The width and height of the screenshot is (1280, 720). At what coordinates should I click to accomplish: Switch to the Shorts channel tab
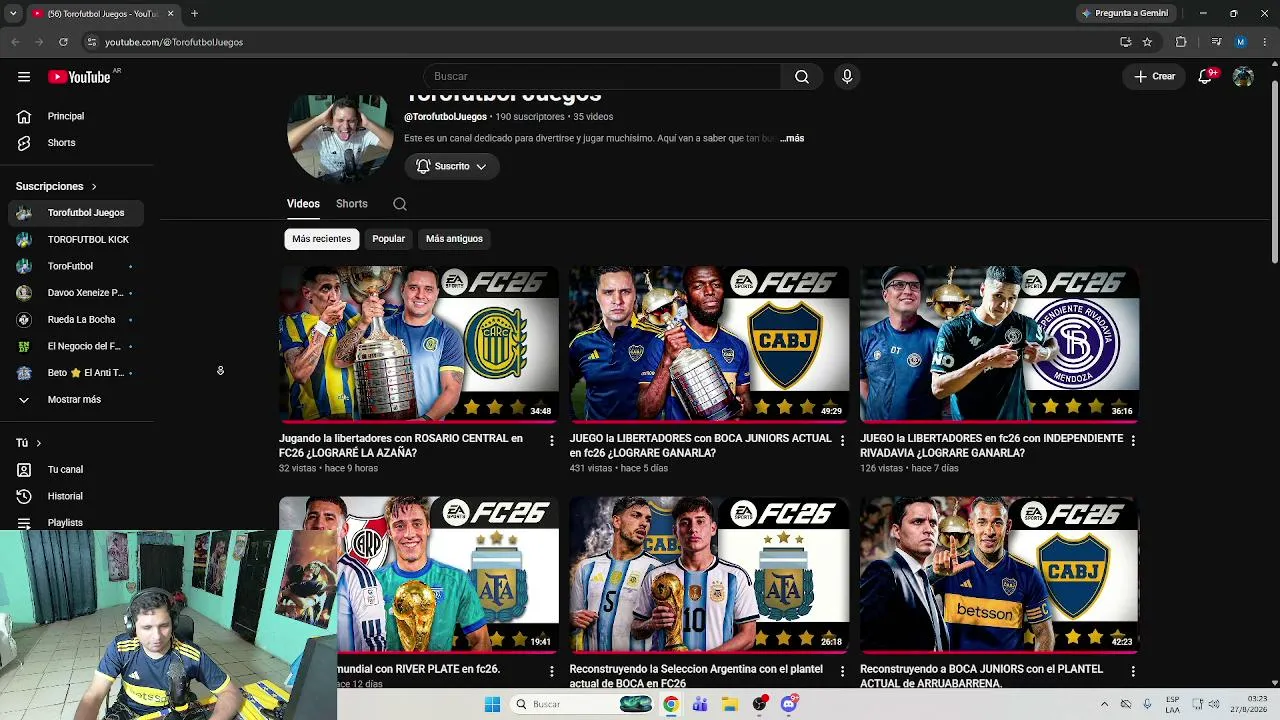click(x=352, y=204)
